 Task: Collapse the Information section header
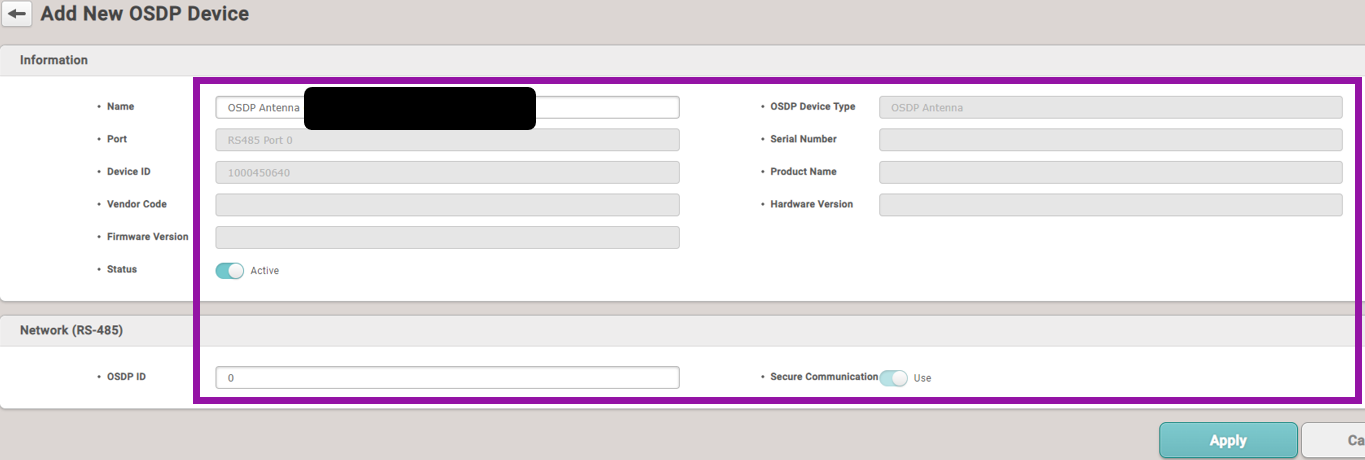click(x=54, y=60)
